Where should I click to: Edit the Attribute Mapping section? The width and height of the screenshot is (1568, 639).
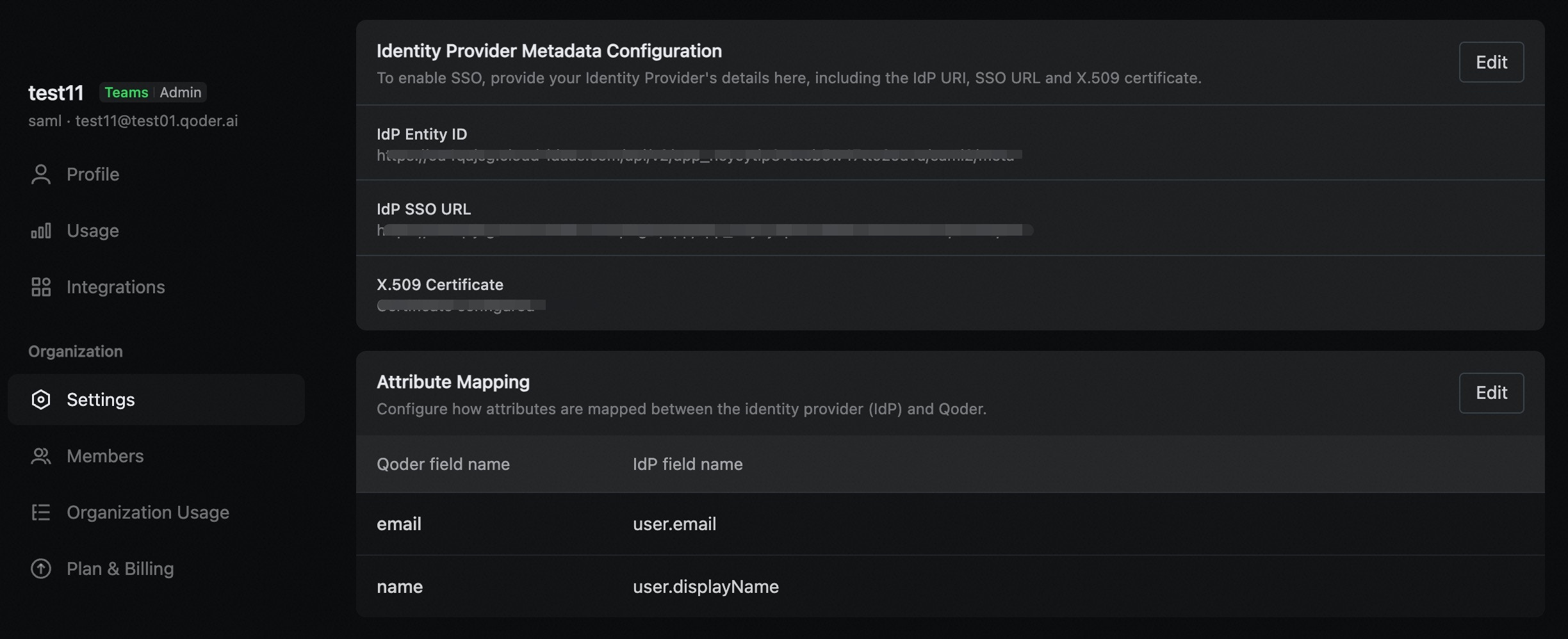pos(1491,392)
